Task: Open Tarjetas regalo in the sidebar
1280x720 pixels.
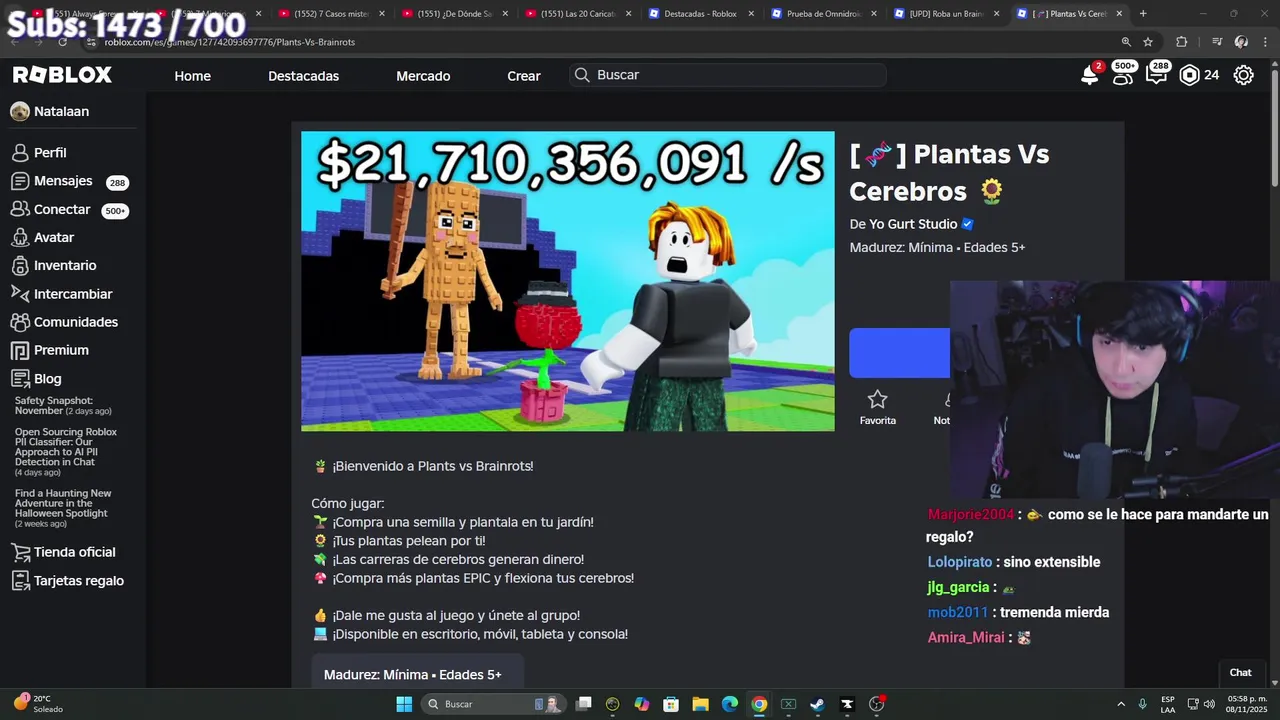Action: (x=79, y=581)
